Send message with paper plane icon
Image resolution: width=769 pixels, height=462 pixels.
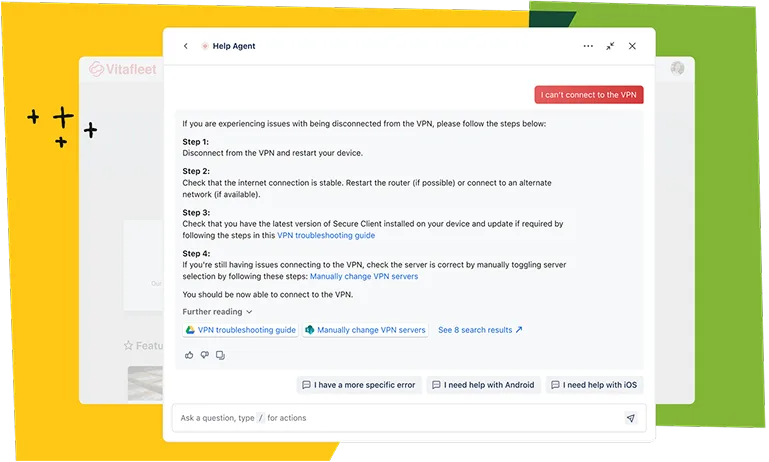[x=631, y=418]
